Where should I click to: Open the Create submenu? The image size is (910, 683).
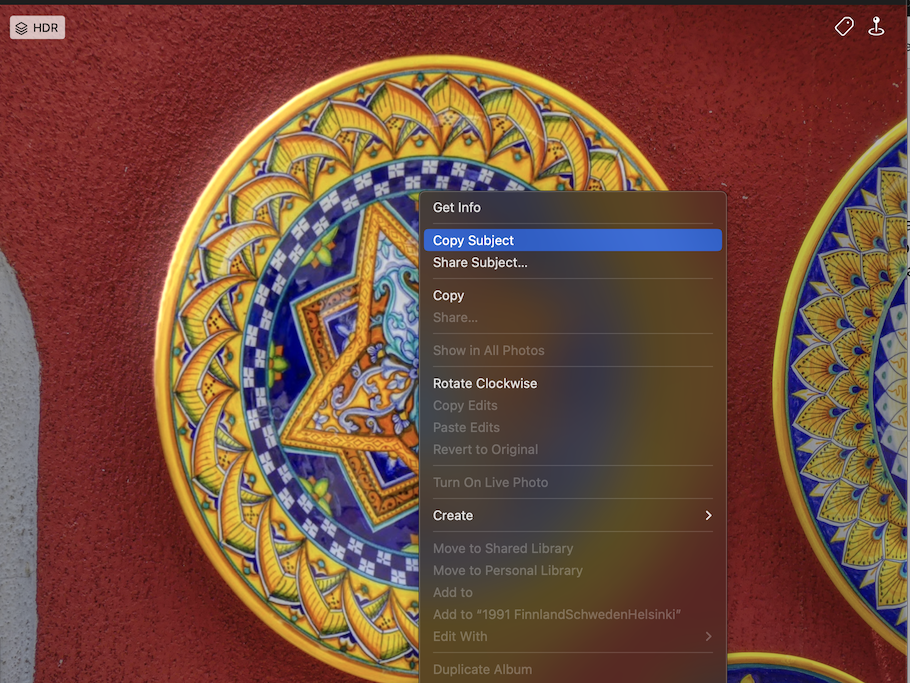click(x=572, y=515)
